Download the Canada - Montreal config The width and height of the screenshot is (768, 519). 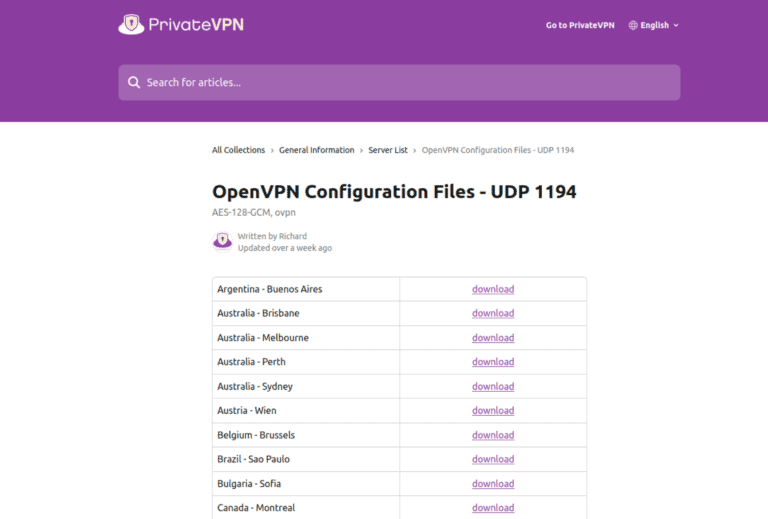[493, 508]
